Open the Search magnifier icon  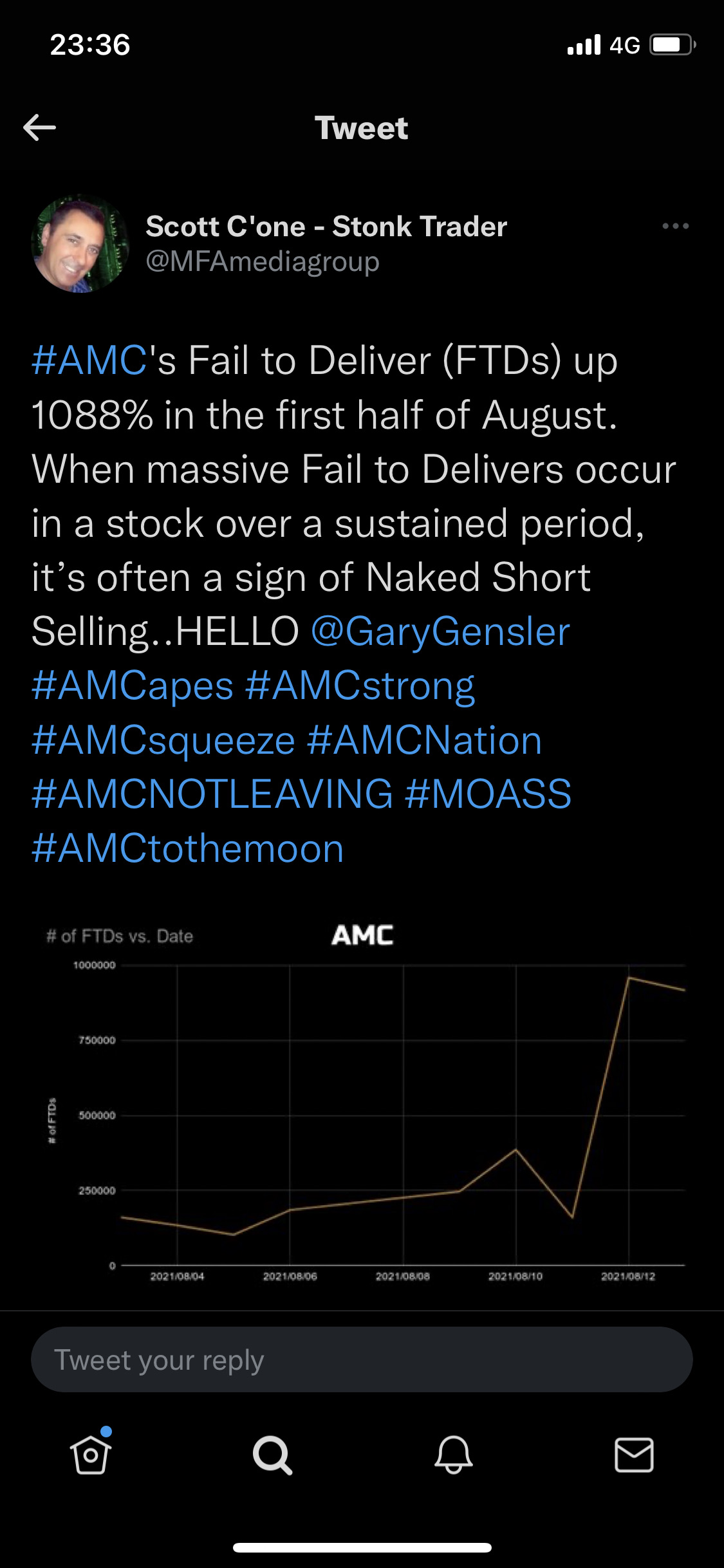[x=272, y=1455]
